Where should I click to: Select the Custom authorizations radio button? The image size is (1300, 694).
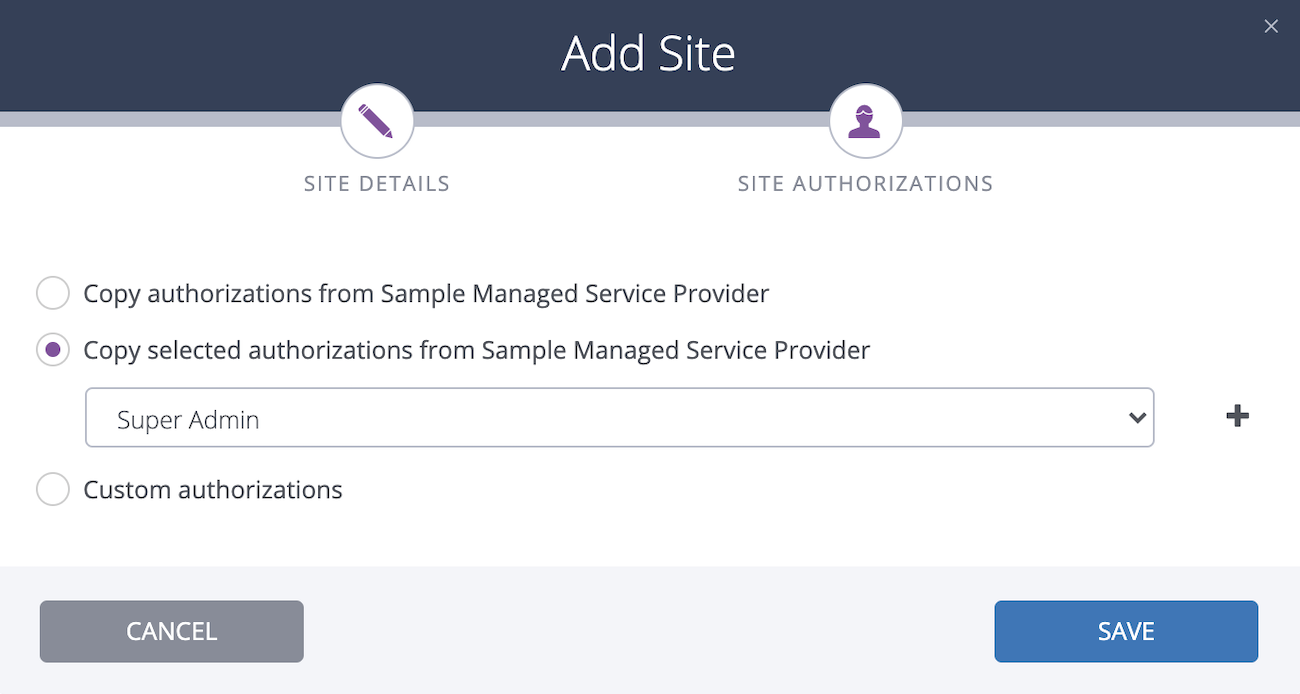tap(52, 489)
